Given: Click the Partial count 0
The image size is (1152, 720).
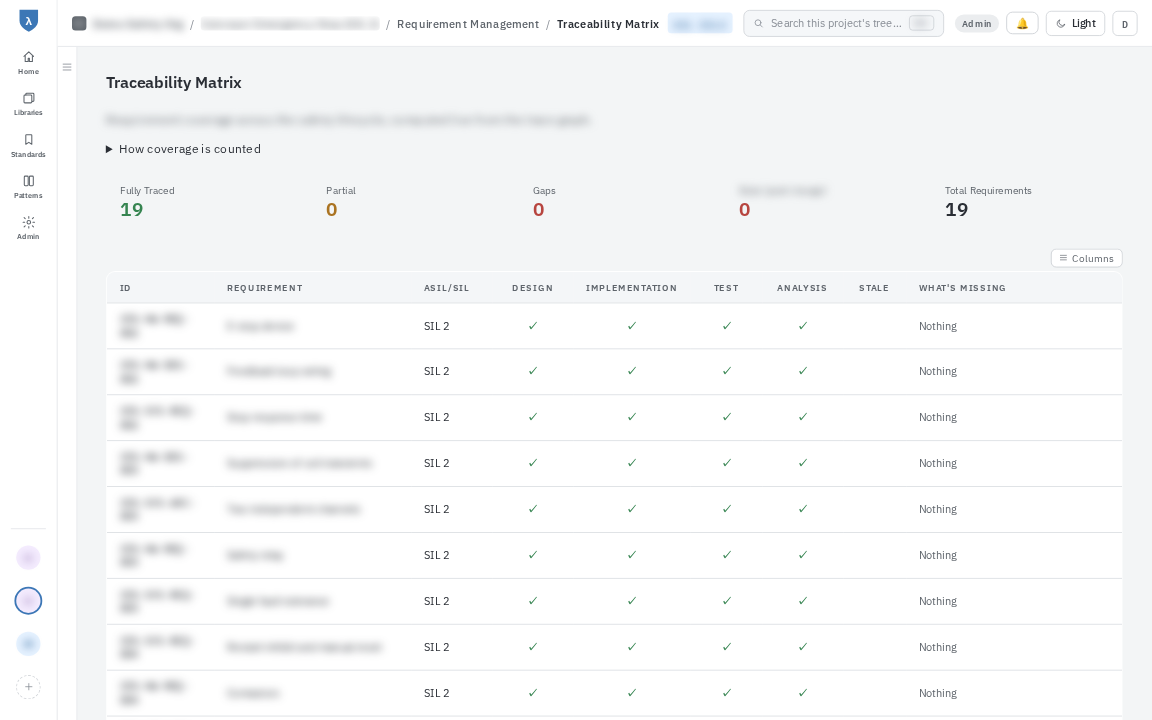Looking at the screenshot, I should [x=331, y=210].
